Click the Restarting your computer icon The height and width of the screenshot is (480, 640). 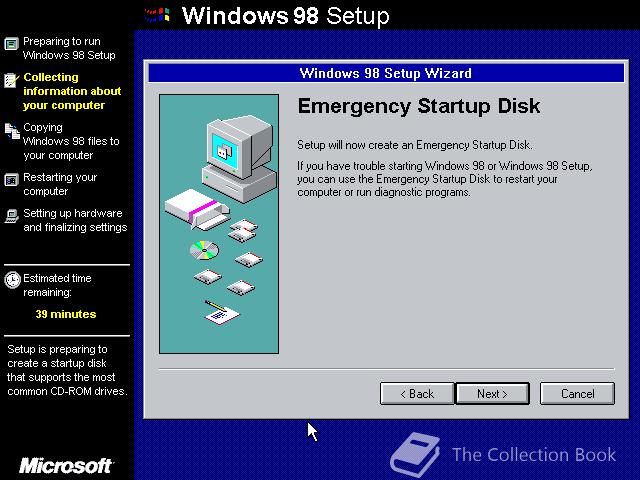tap(11, 180)
